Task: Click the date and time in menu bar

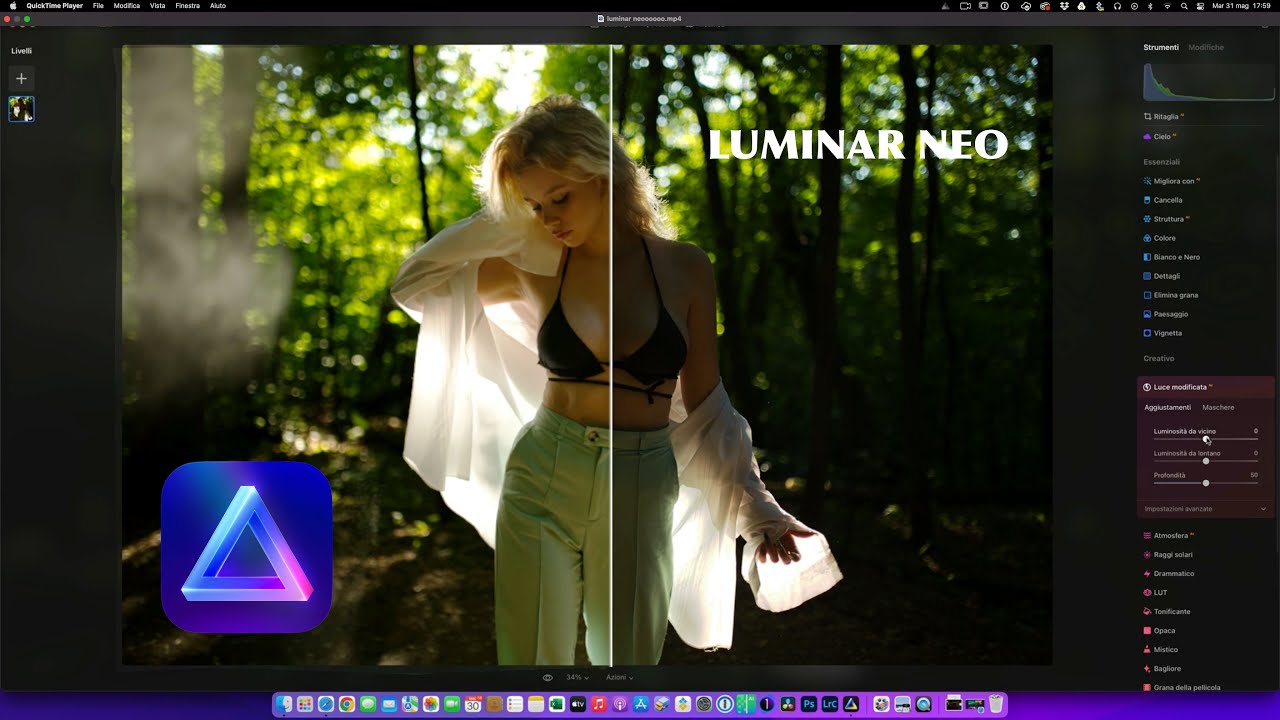Action: 1240,6
